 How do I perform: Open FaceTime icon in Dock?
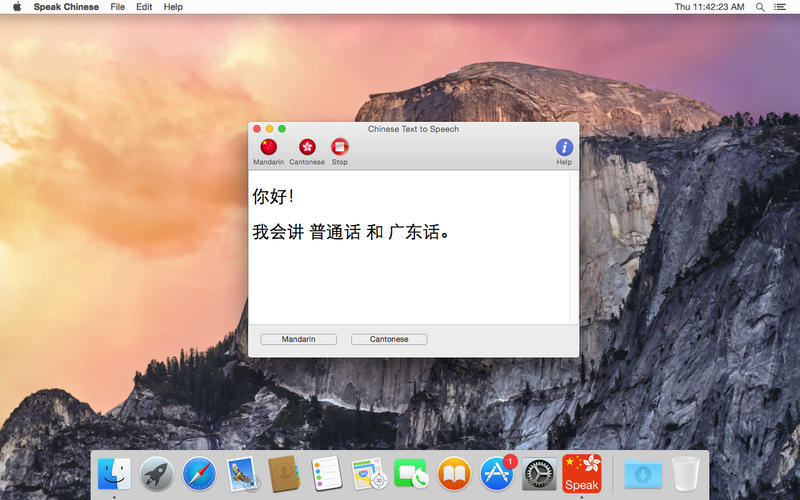click(411, 473)
